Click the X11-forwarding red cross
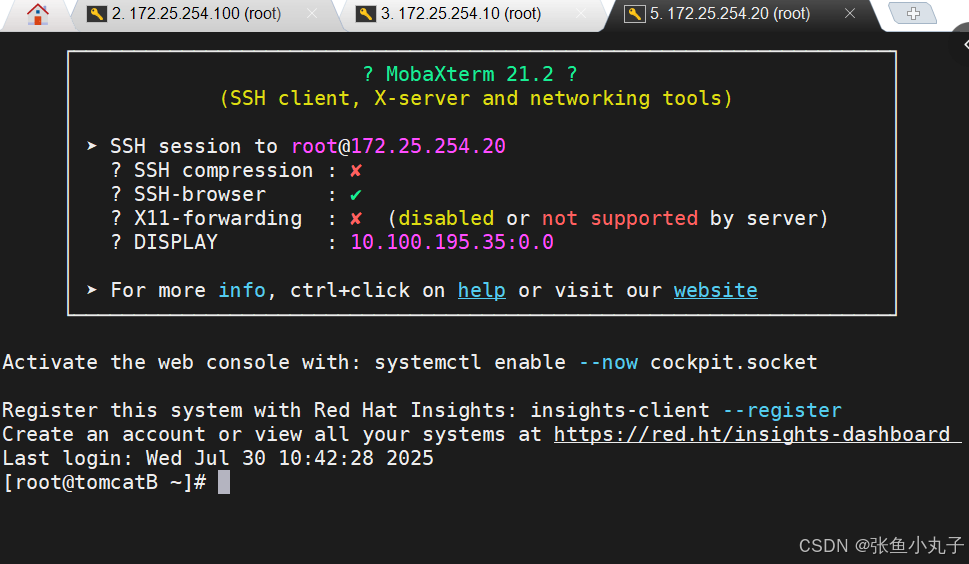The height and width of the screenshot is (564, 969). tap(356, 219)
